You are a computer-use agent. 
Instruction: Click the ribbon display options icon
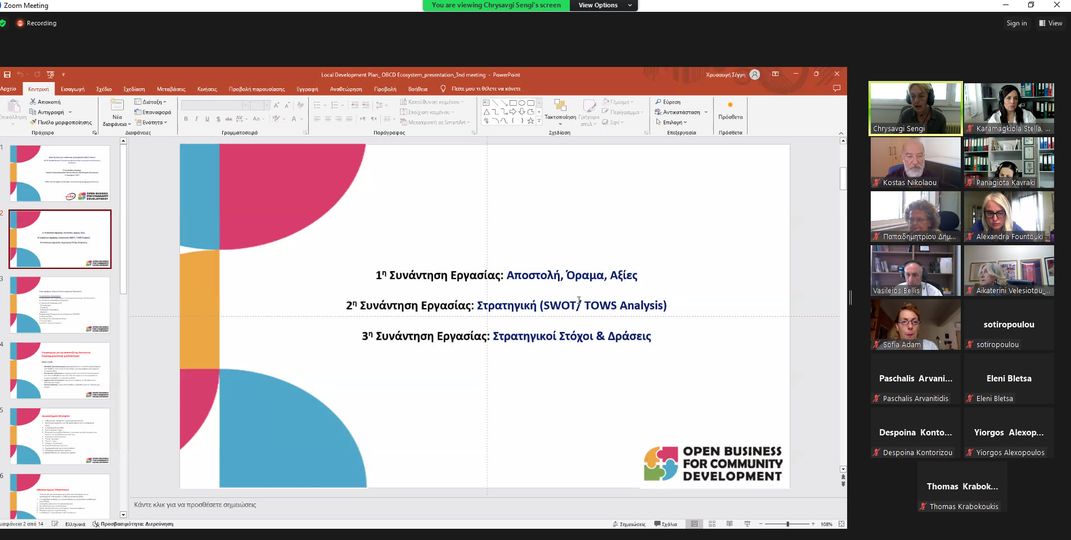point(774,74)
